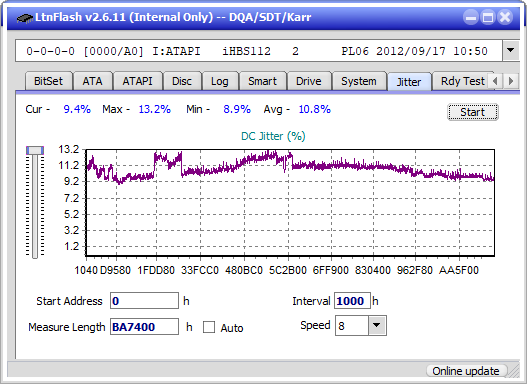Click the 33FCC0 axis label
This screenshot has width=527, height=384.
200,270
